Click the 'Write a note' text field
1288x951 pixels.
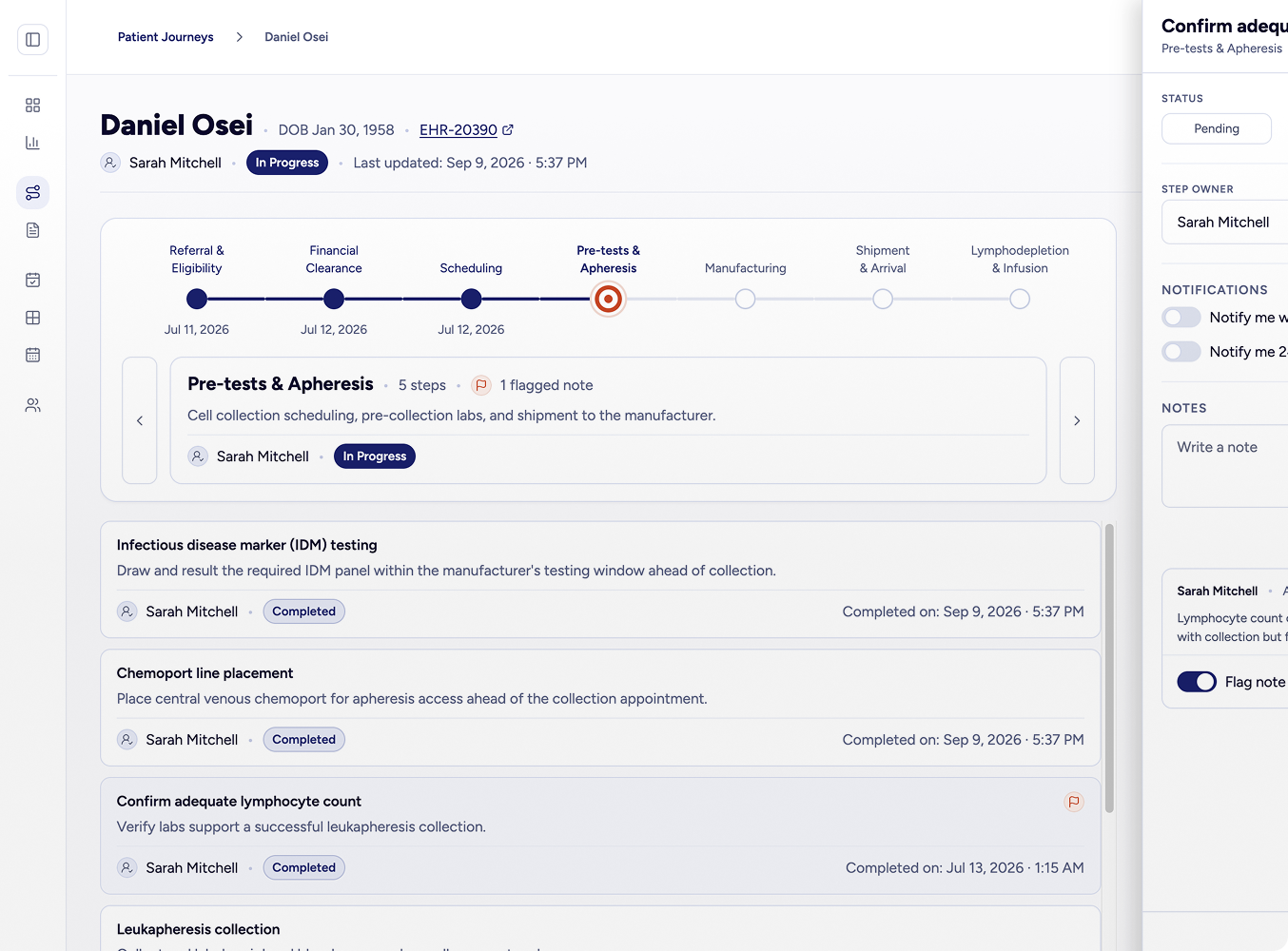click(1225, 466)
